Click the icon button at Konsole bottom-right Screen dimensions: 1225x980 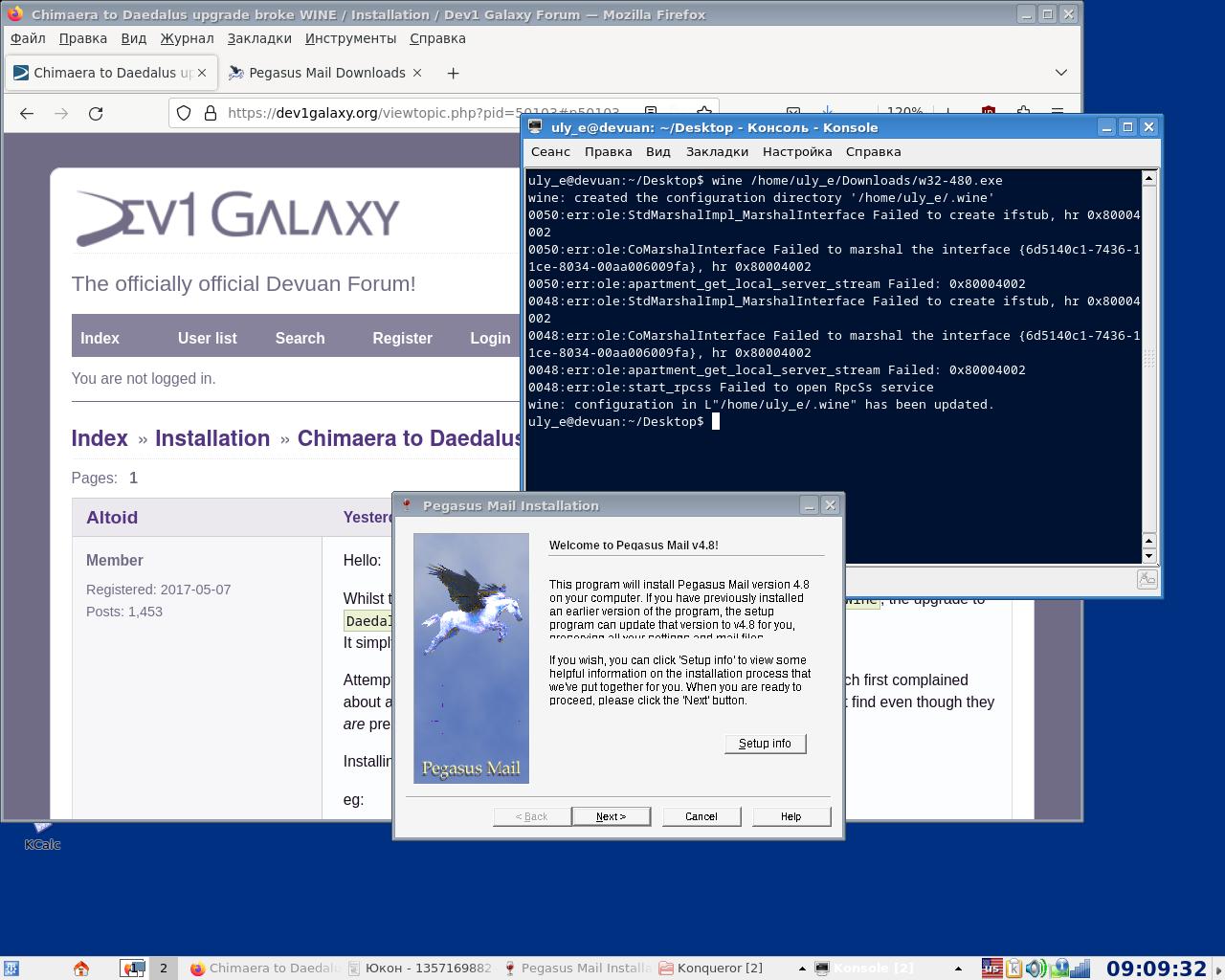(1147, 579)
